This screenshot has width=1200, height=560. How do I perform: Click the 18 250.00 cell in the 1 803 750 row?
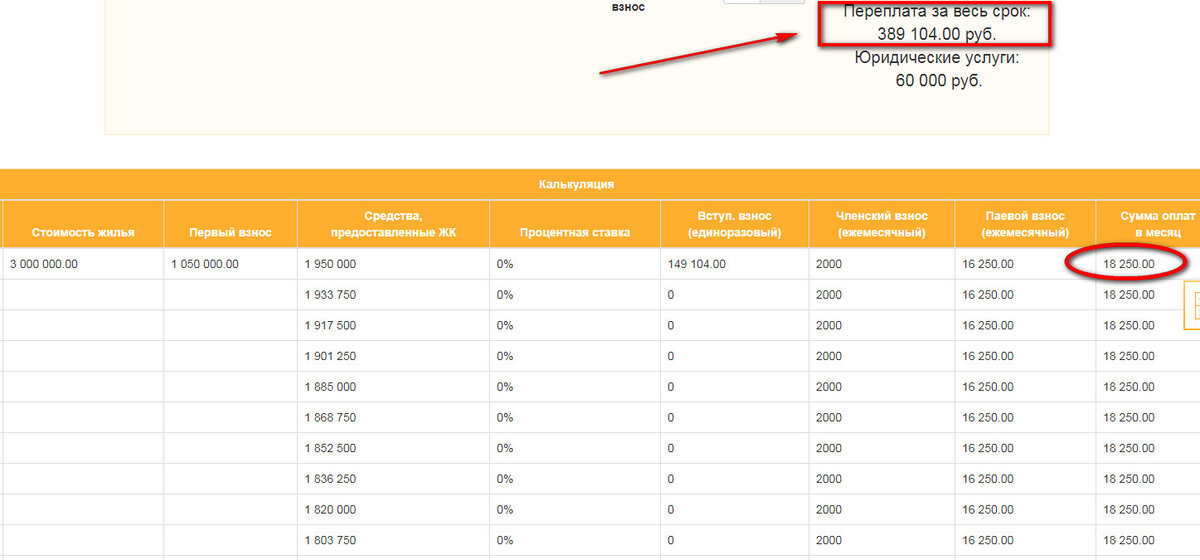click(1148, 541)
